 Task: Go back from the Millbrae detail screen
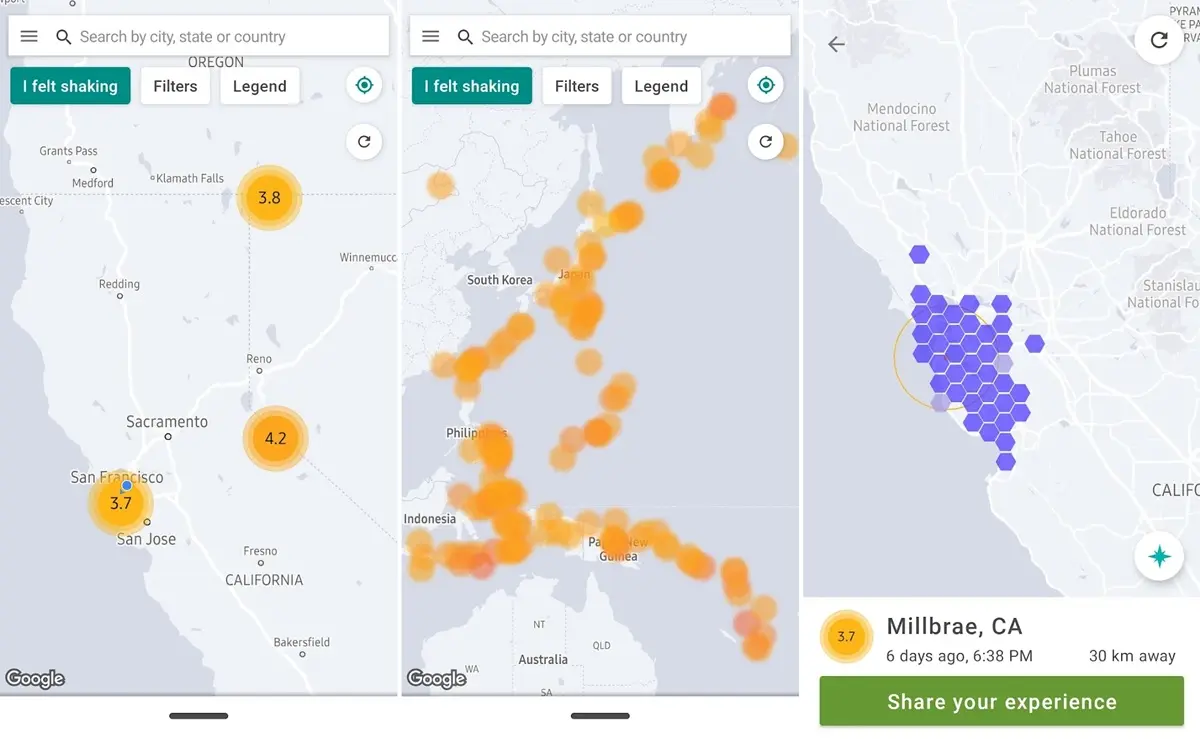(x=836, y=44)
